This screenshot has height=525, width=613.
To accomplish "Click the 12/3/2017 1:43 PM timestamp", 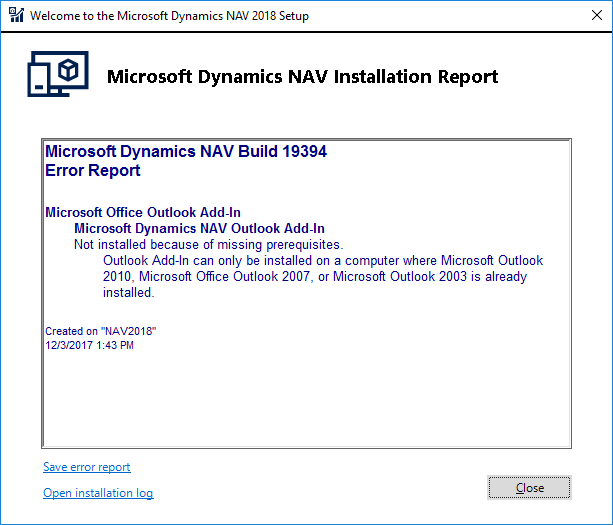I will coord(89,345).
